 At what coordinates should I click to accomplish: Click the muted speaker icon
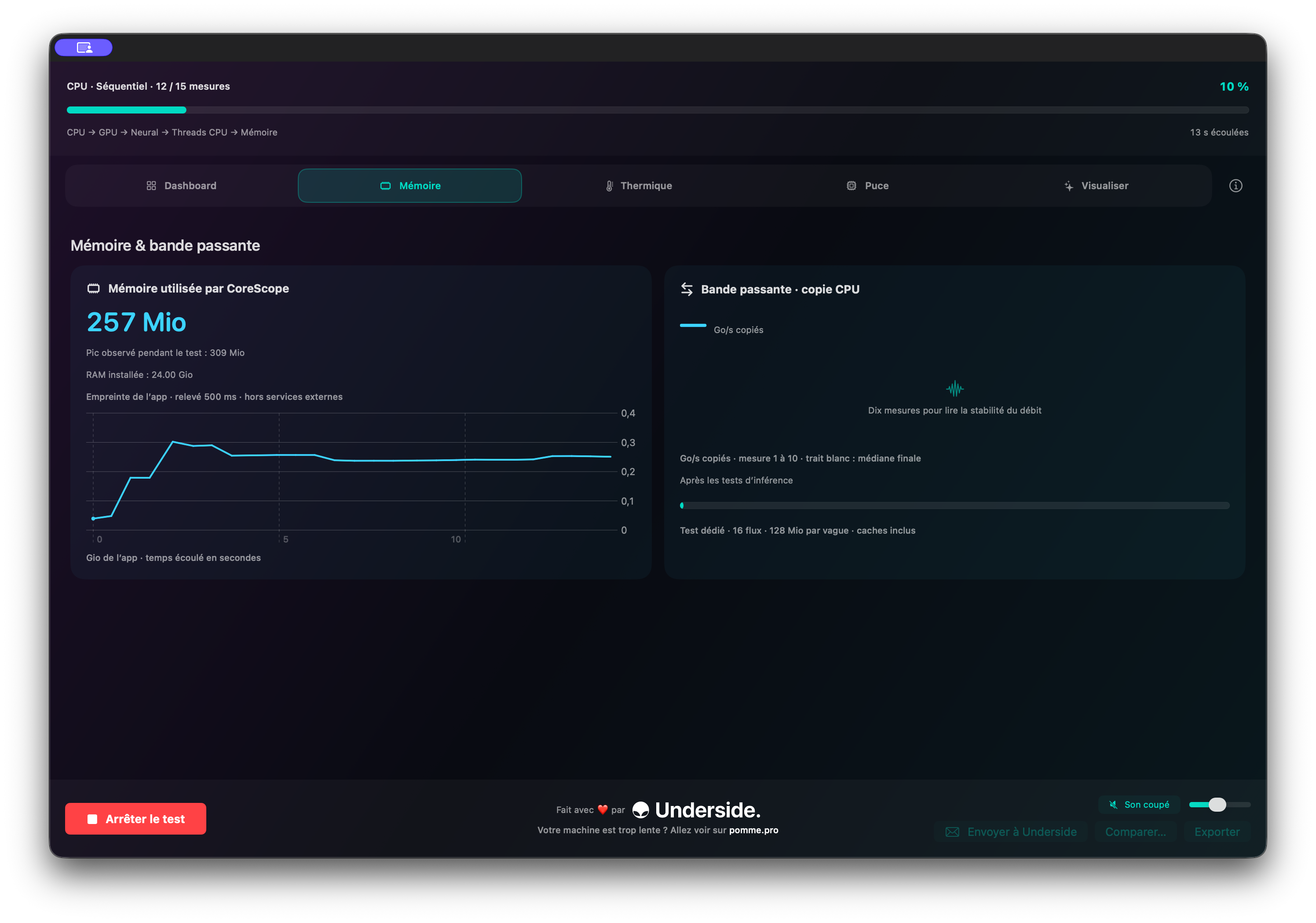point(1113,804)
